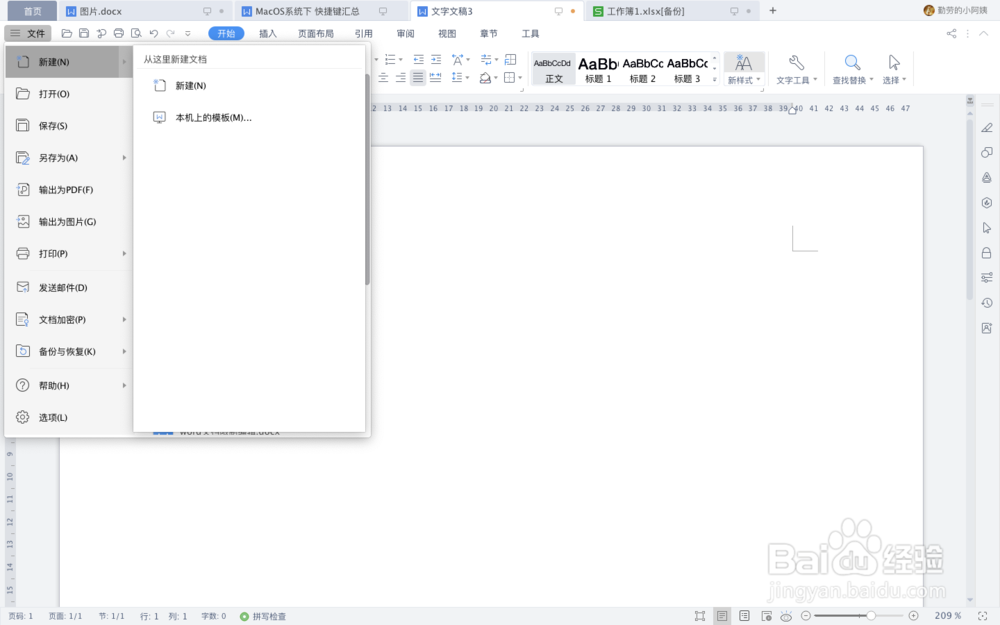This screenshot has width=1000, height=625.
Task: Add a new tab with plus button
Action: tap(772, 11)
